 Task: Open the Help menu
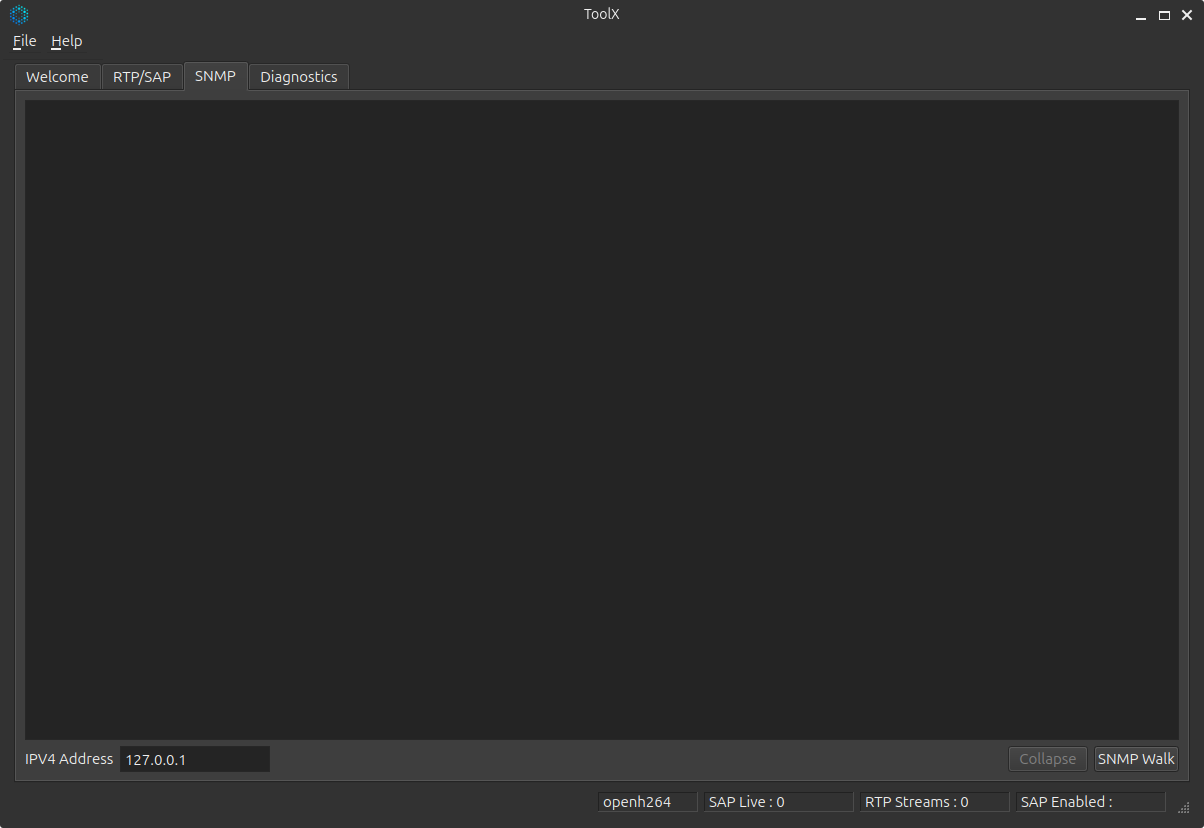click(x=66, y=41)
